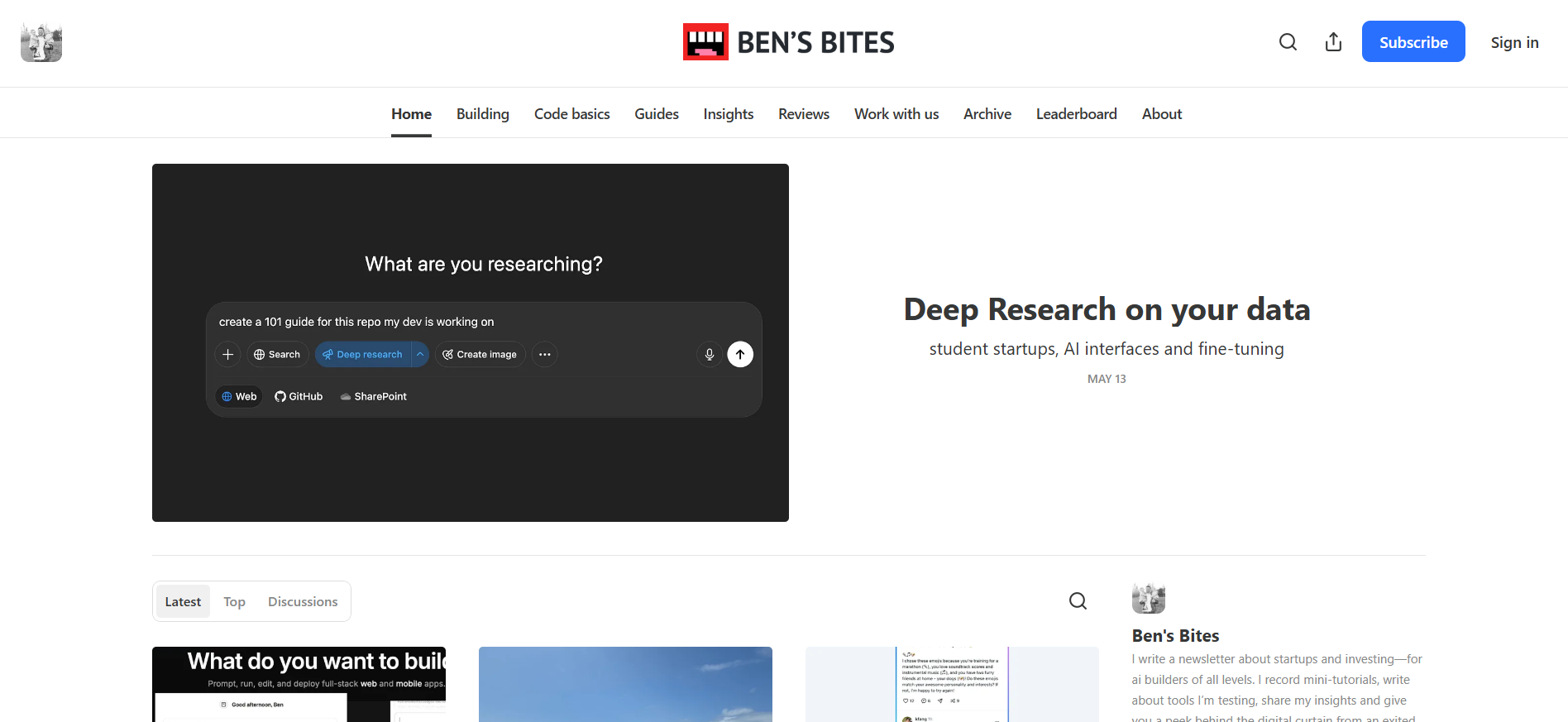Image resolution: width=1568 pixels, height=722 pixels.
Task: Open the Leaderboard tab
Action: (1077, 114)
